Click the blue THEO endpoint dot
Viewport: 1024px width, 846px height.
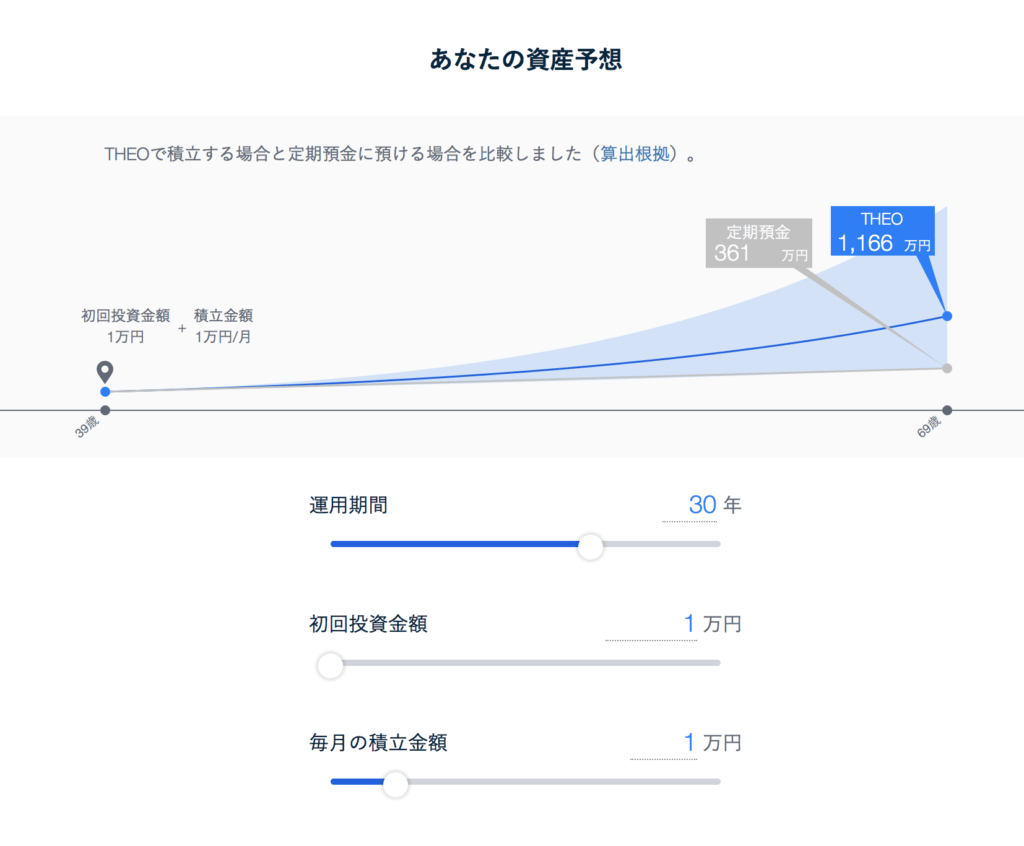[x=947, y=316]
